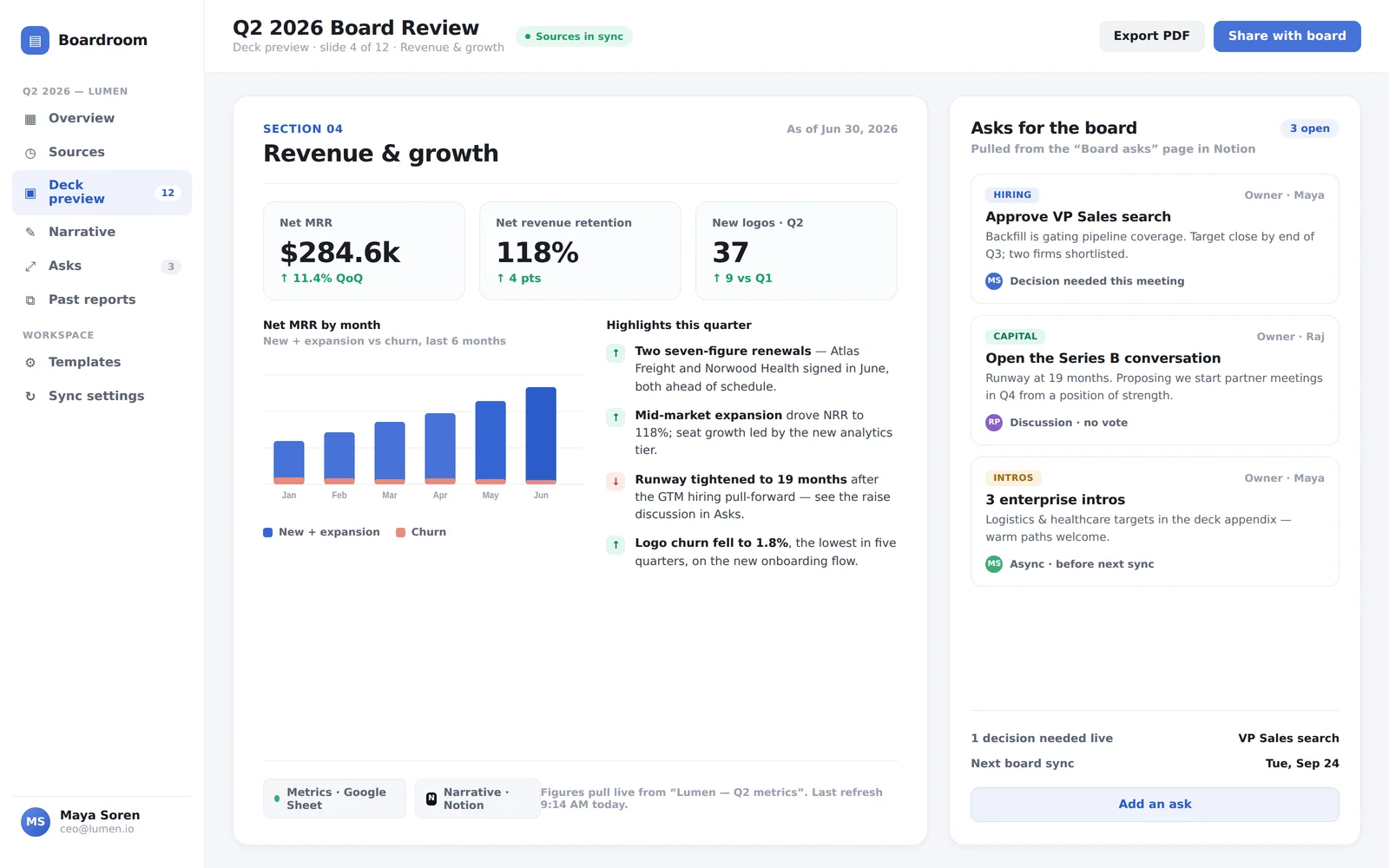Viewport: 1389px width, 868px height.
Task: Click Add an ask button
Action: click(x=1155, y=805)
